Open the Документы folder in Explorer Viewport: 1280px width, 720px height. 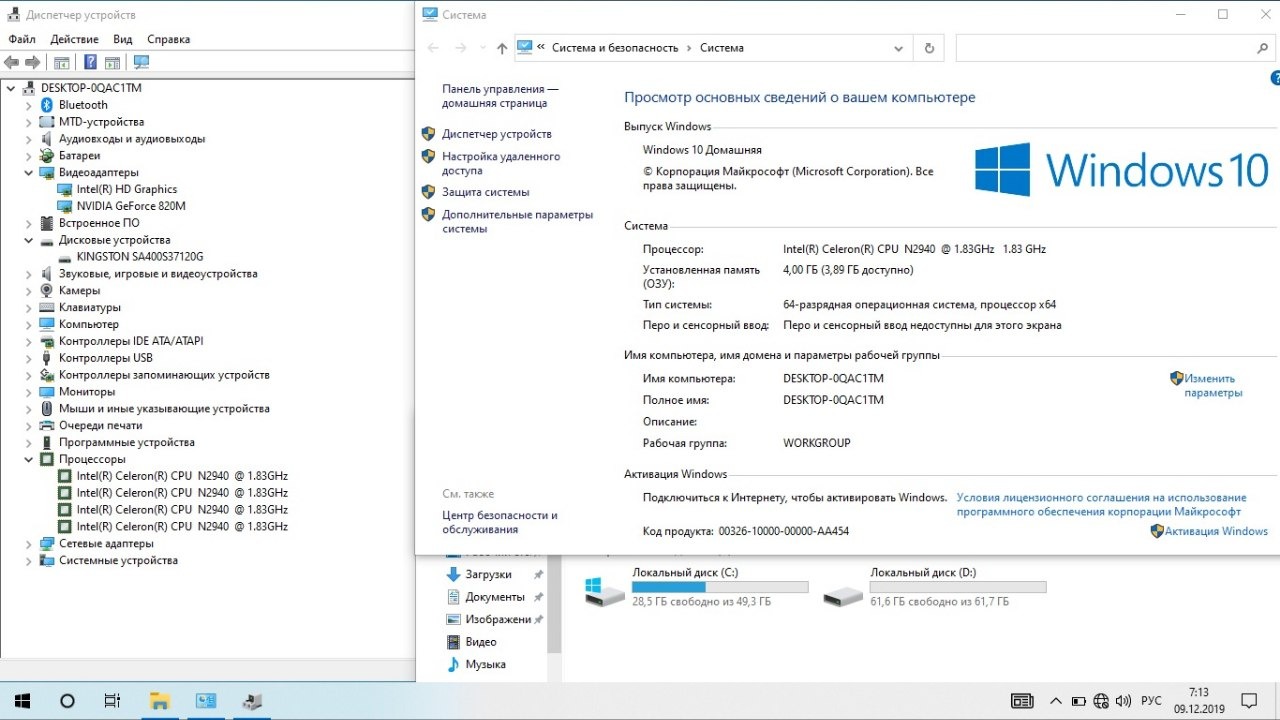tap(495, 598)
